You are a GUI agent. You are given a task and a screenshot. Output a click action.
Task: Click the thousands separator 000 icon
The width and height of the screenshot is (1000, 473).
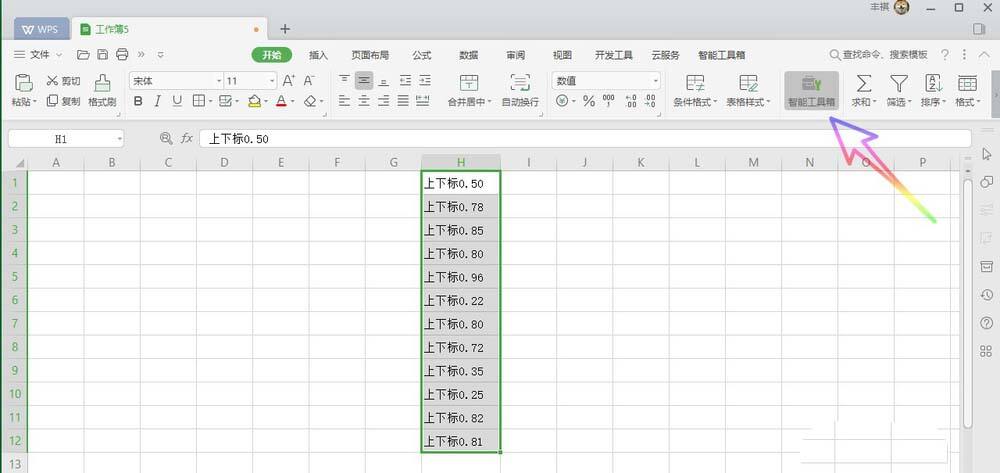608,101
